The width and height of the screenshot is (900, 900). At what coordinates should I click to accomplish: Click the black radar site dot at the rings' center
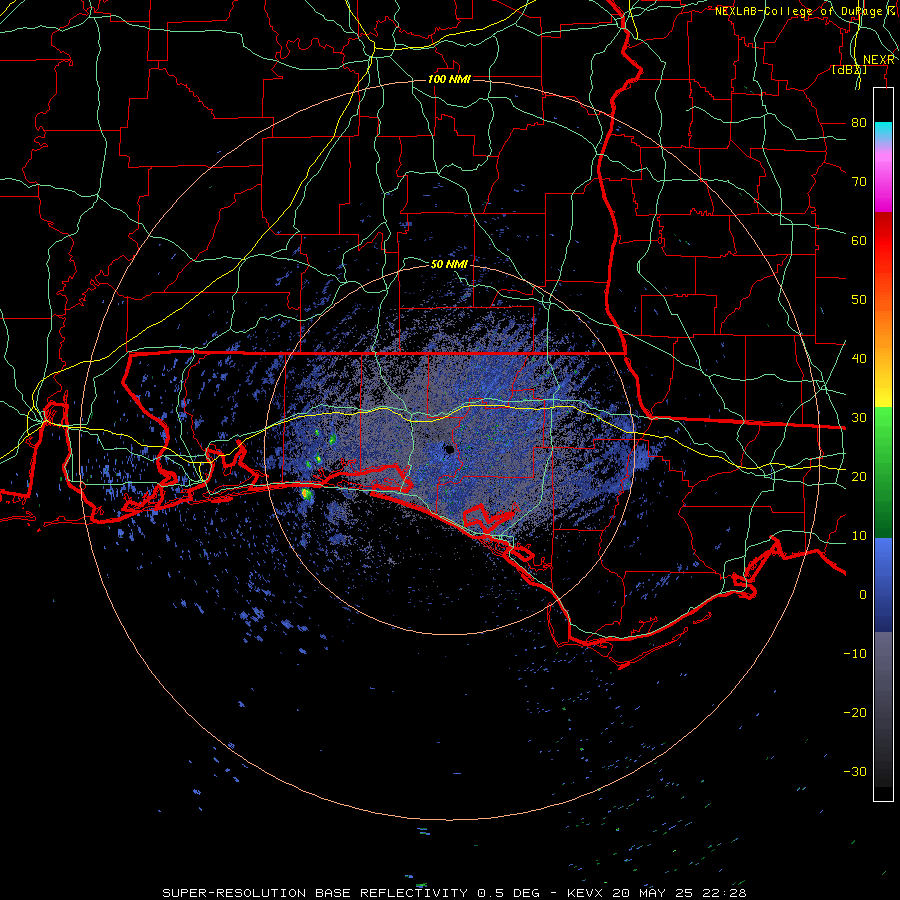[x=449, y=449]
